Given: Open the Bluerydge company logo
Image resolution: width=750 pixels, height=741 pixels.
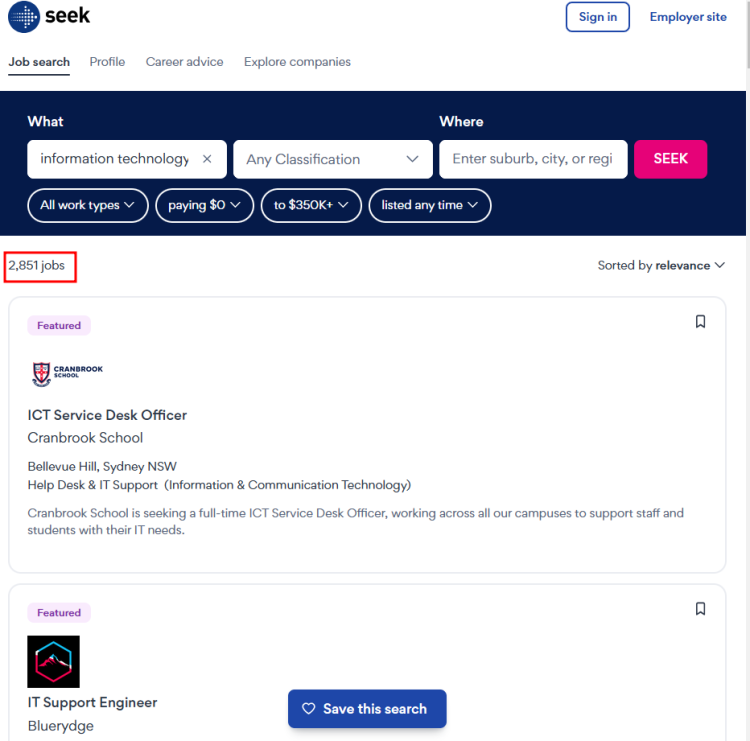Looking at the screenshot, I should [x=54, y=662].
